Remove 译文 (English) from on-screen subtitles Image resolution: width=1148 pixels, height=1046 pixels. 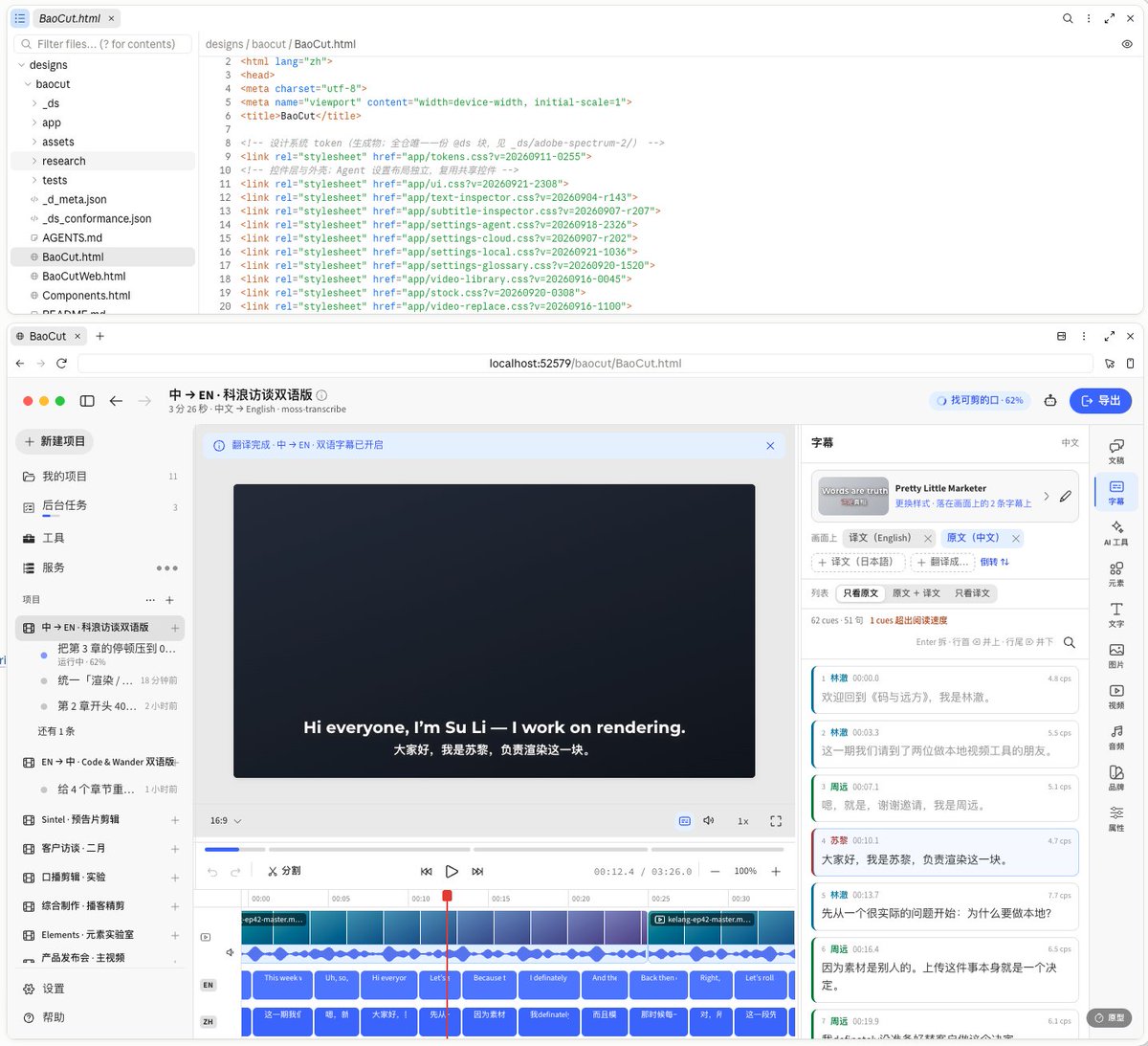(927, 538)
